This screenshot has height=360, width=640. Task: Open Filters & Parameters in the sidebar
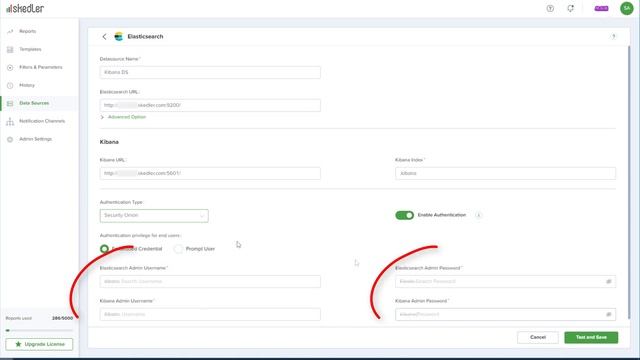click(40, 67)
